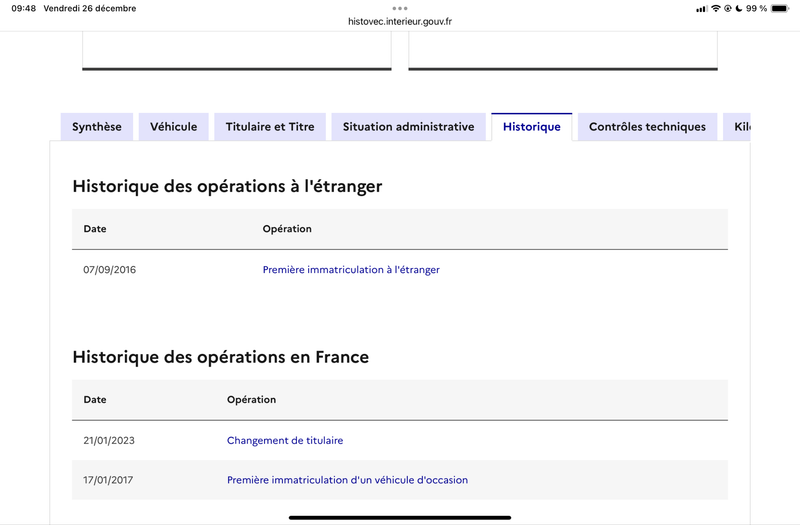Image resolution: width=800 pixels, height=525 pixels.
Task: Tap the three-dot multitasking icon
Action: [x=400, y=7]
